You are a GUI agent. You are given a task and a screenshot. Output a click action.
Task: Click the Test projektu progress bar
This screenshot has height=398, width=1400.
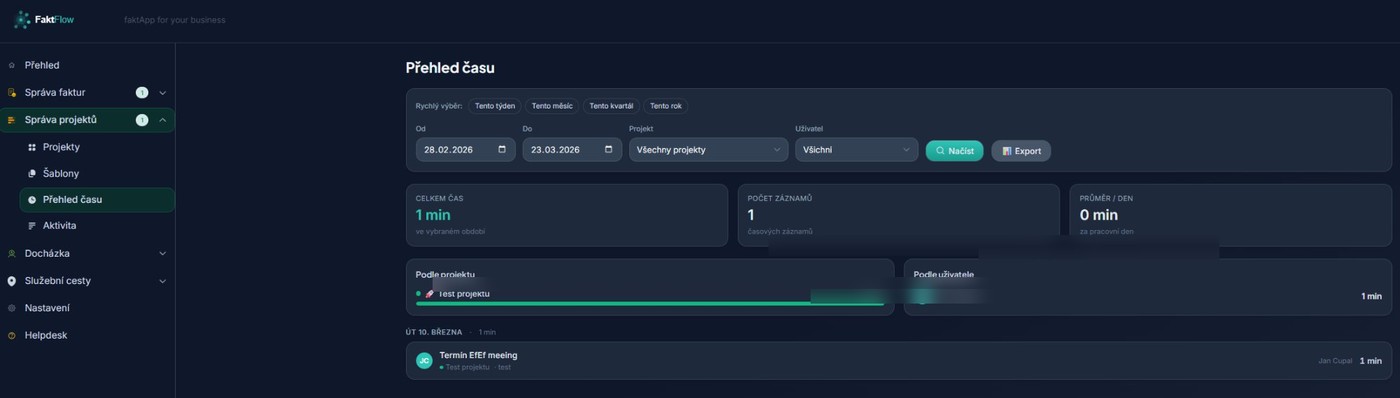(650, 303)
